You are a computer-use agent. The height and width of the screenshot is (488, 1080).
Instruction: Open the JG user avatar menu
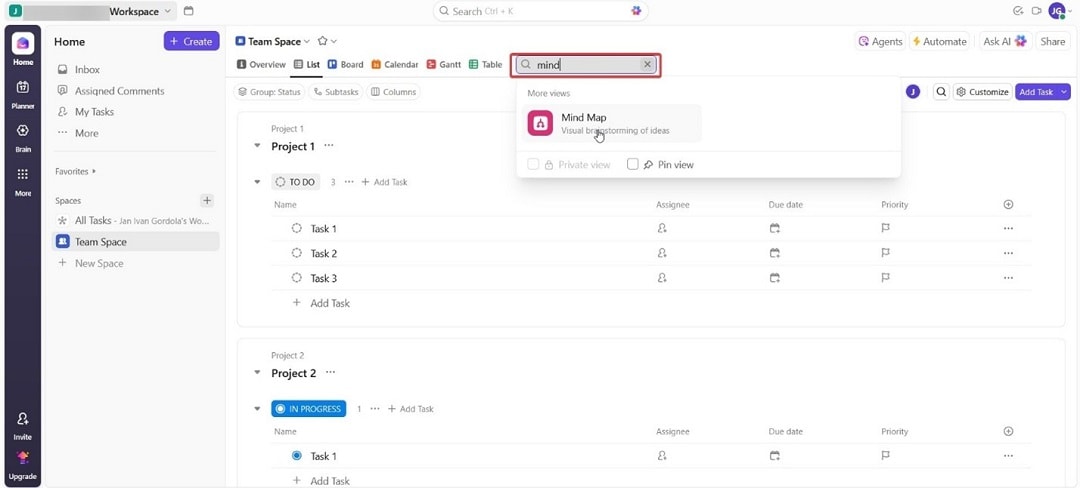coord(1057,11)
